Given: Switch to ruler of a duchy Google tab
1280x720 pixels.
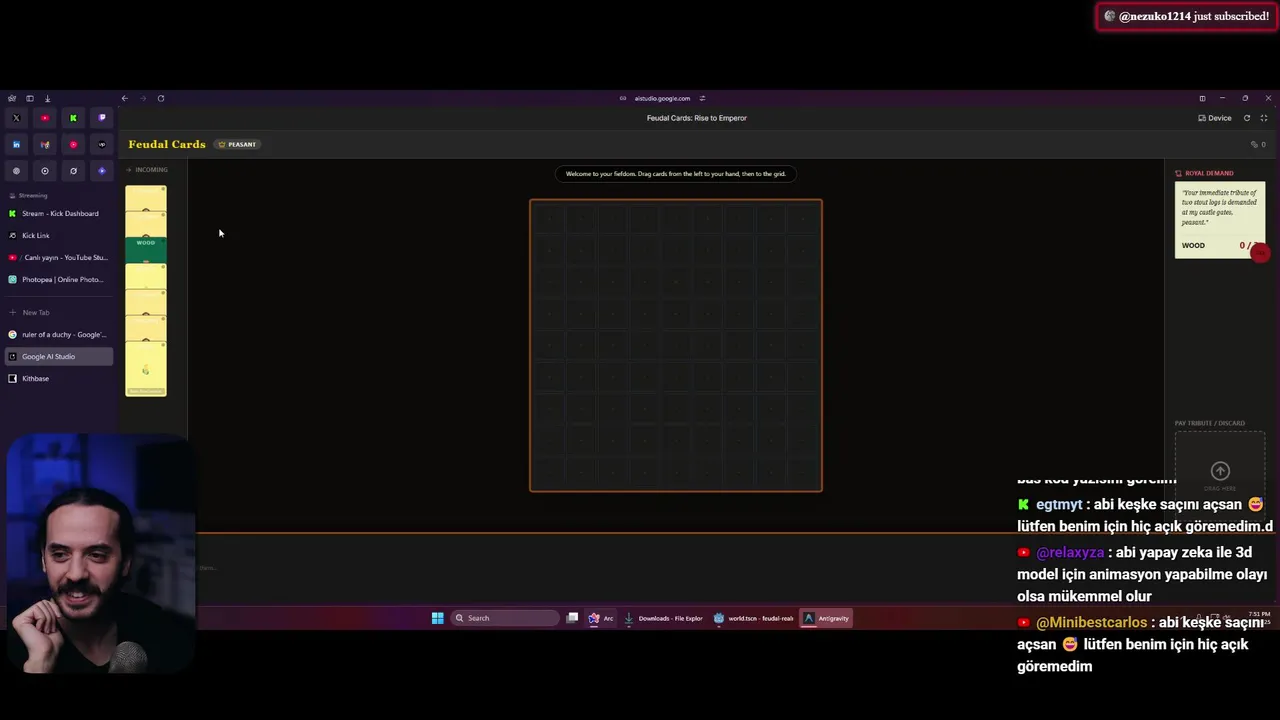Looking at the screenshot, I should coord(60,334).
